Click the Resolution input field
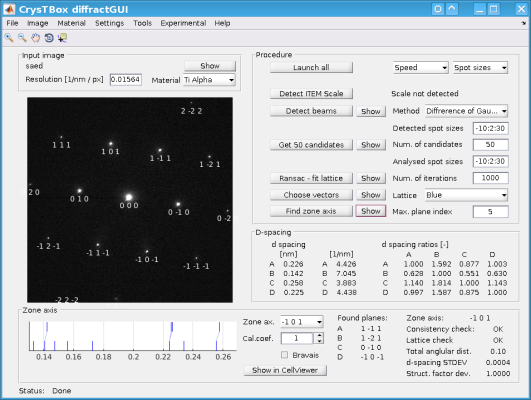The height and width of the screenshot is (400, 531). coord(126,80)
